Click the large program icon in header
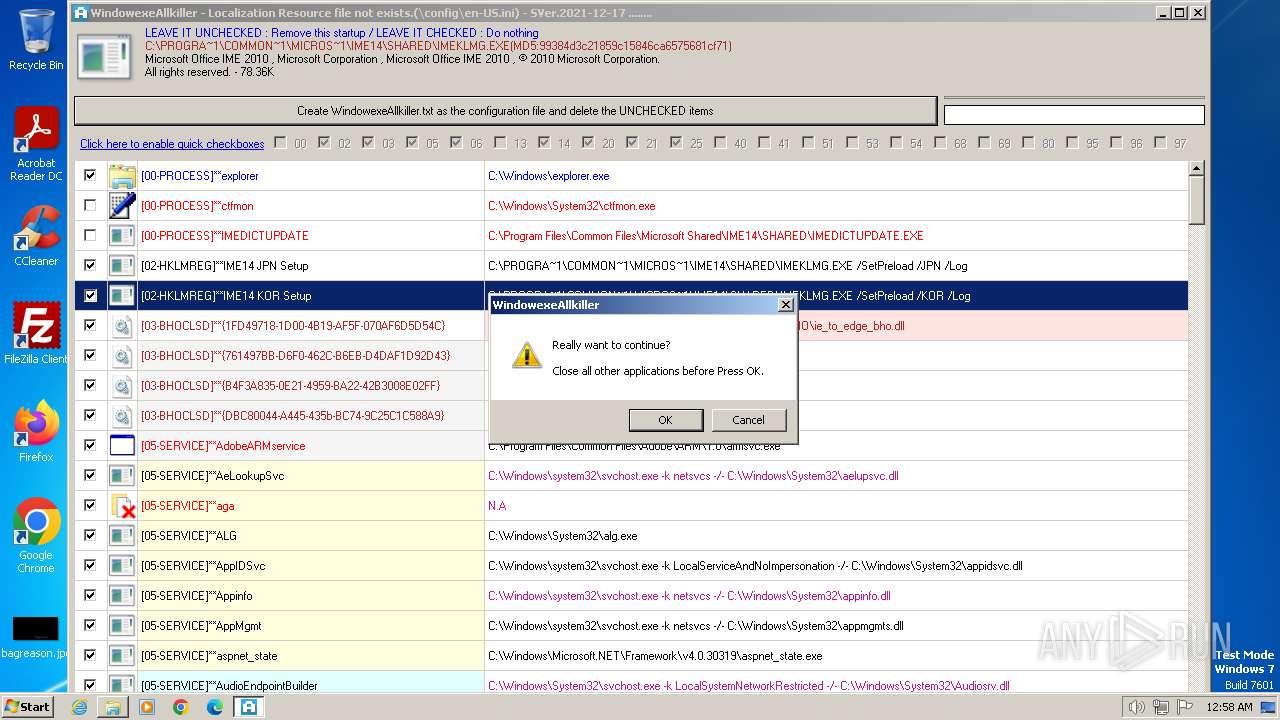 point(104,56)
